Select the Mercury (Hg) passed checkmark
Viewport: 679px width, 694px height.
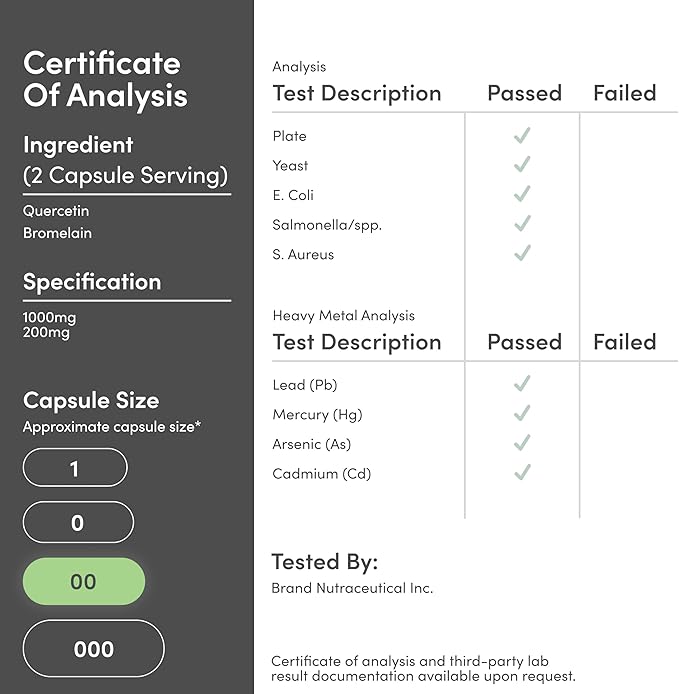(x=521, y=414)
